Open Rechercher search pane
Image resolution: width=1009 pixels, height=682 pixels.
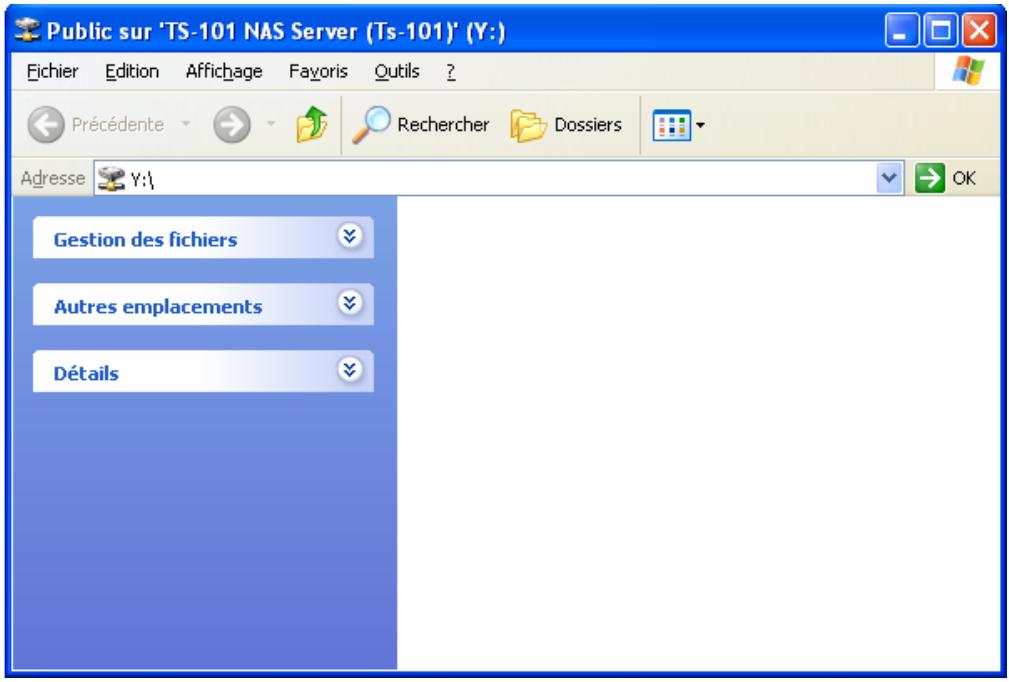coord(421,124)
